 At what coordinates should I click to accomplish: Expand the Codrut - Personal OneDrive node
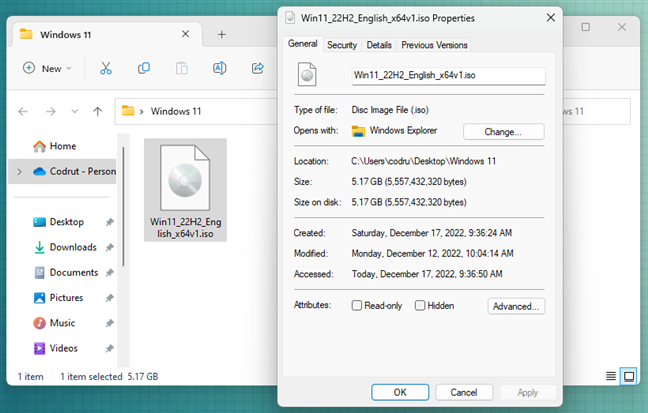point(19,172)
